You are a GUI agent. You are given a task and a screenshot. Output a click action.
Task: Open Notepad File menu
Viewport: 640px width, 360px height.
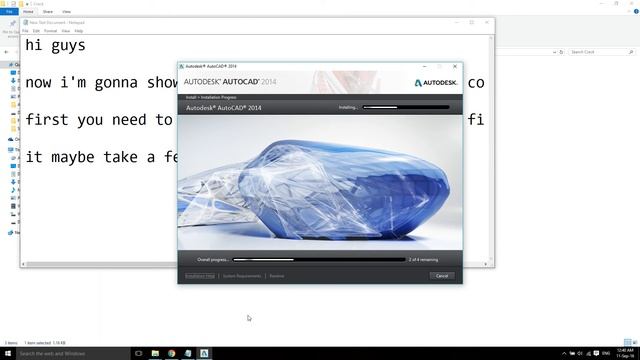coord(25,31)
